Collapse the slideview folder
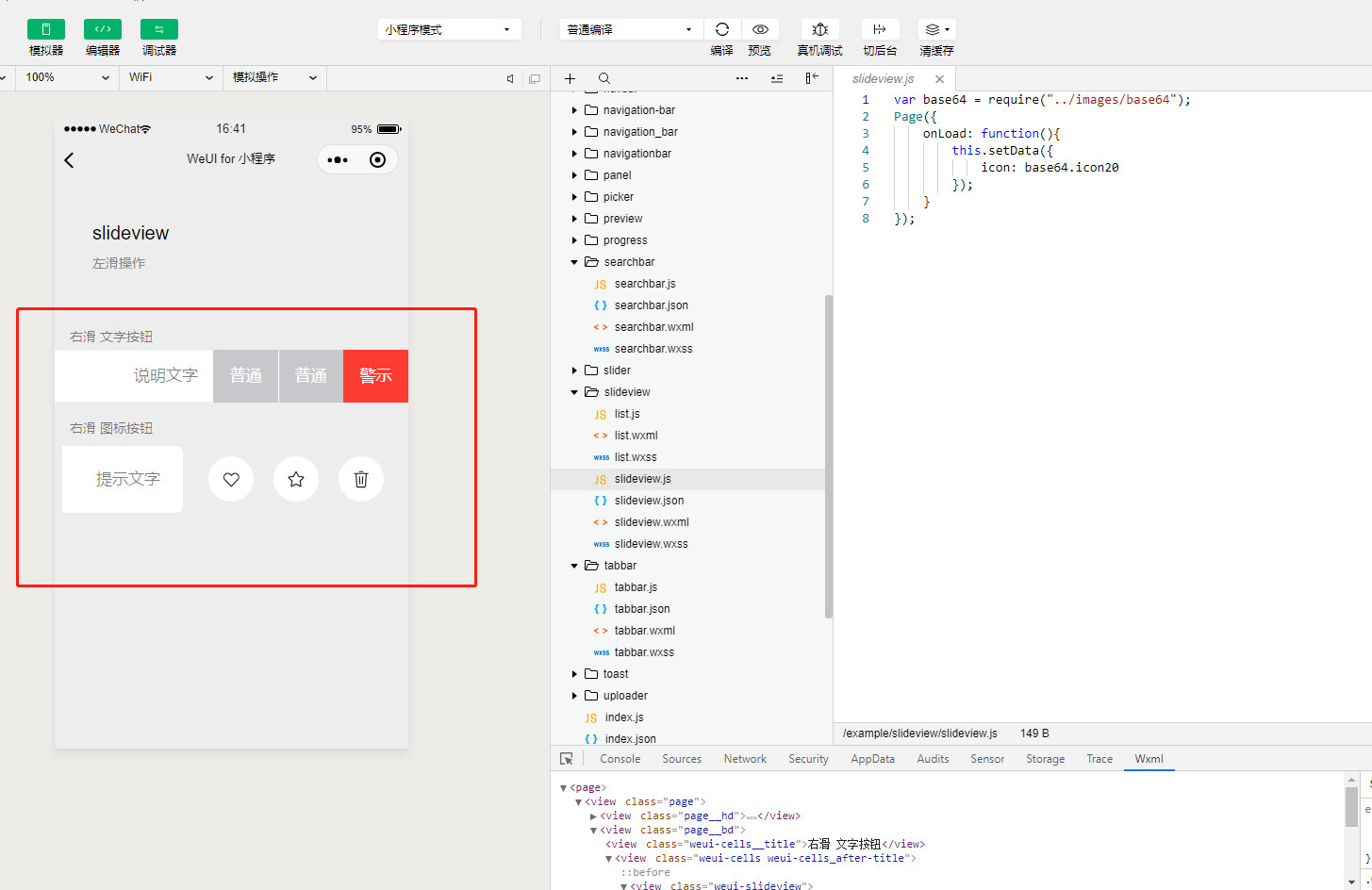Image resolution: width=1372 pixels, height=890 pixels. (x=574, y=392)
